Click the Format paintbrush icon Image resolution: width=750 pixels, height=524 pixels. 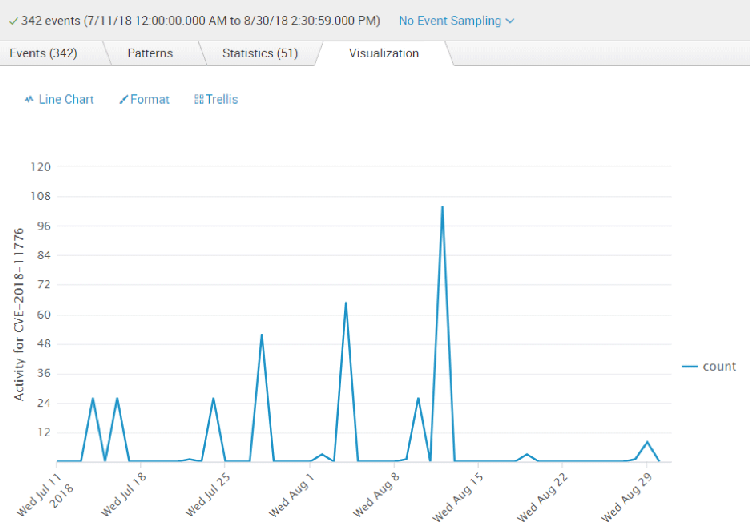[123, 100]
